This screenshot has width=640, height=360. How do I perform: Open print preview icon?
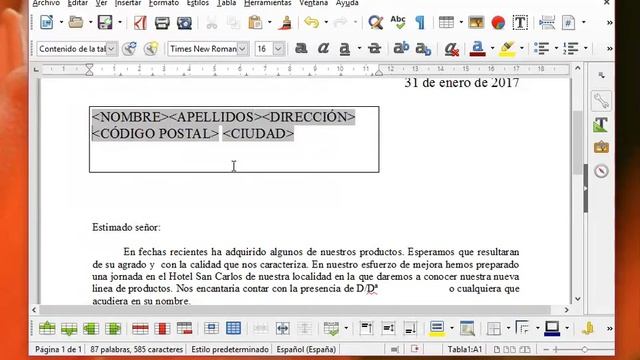[x=184, y=22]
